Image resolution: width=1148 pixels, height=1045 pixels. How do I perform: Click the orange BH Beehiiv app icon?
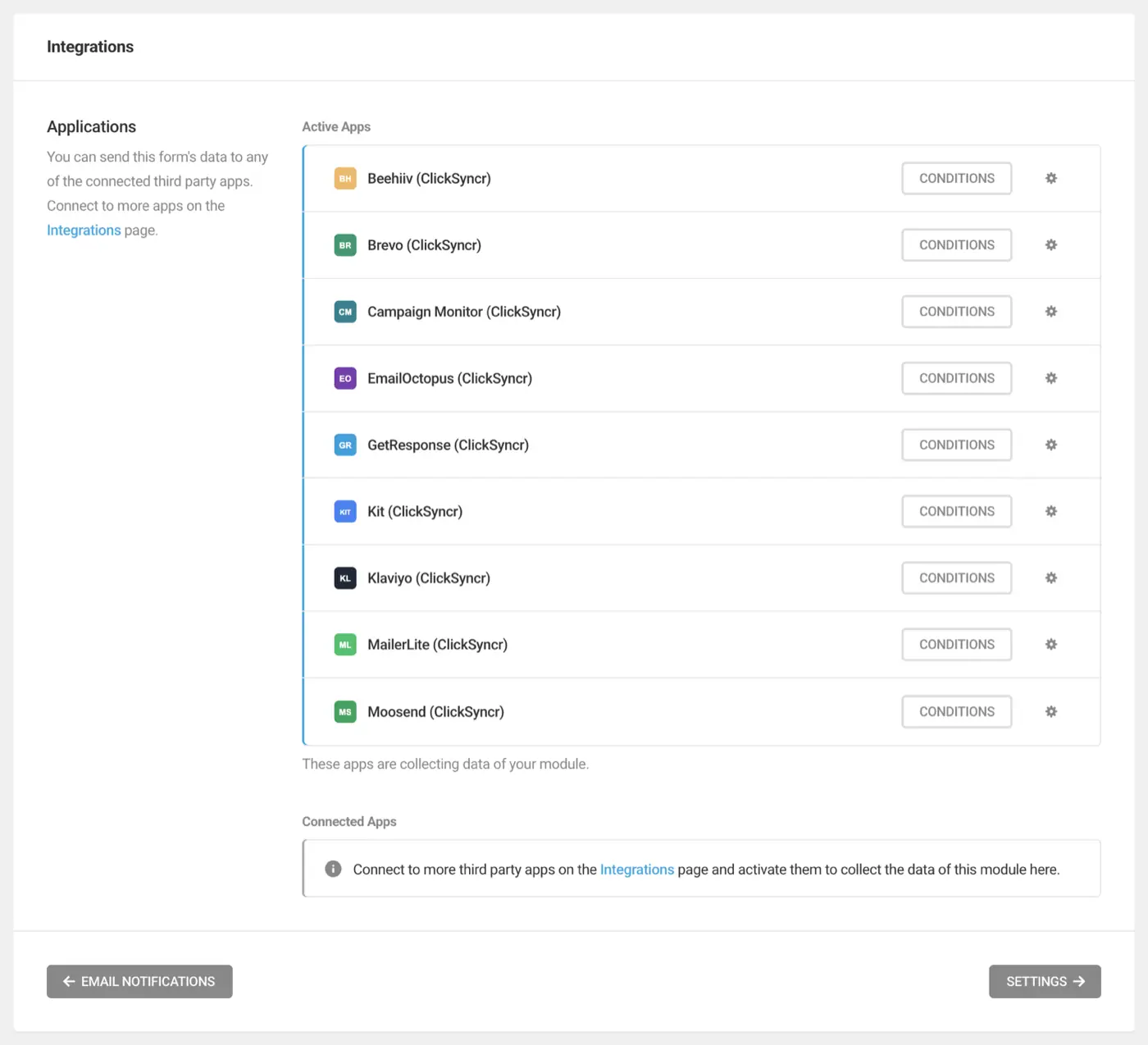coord(345,178)
